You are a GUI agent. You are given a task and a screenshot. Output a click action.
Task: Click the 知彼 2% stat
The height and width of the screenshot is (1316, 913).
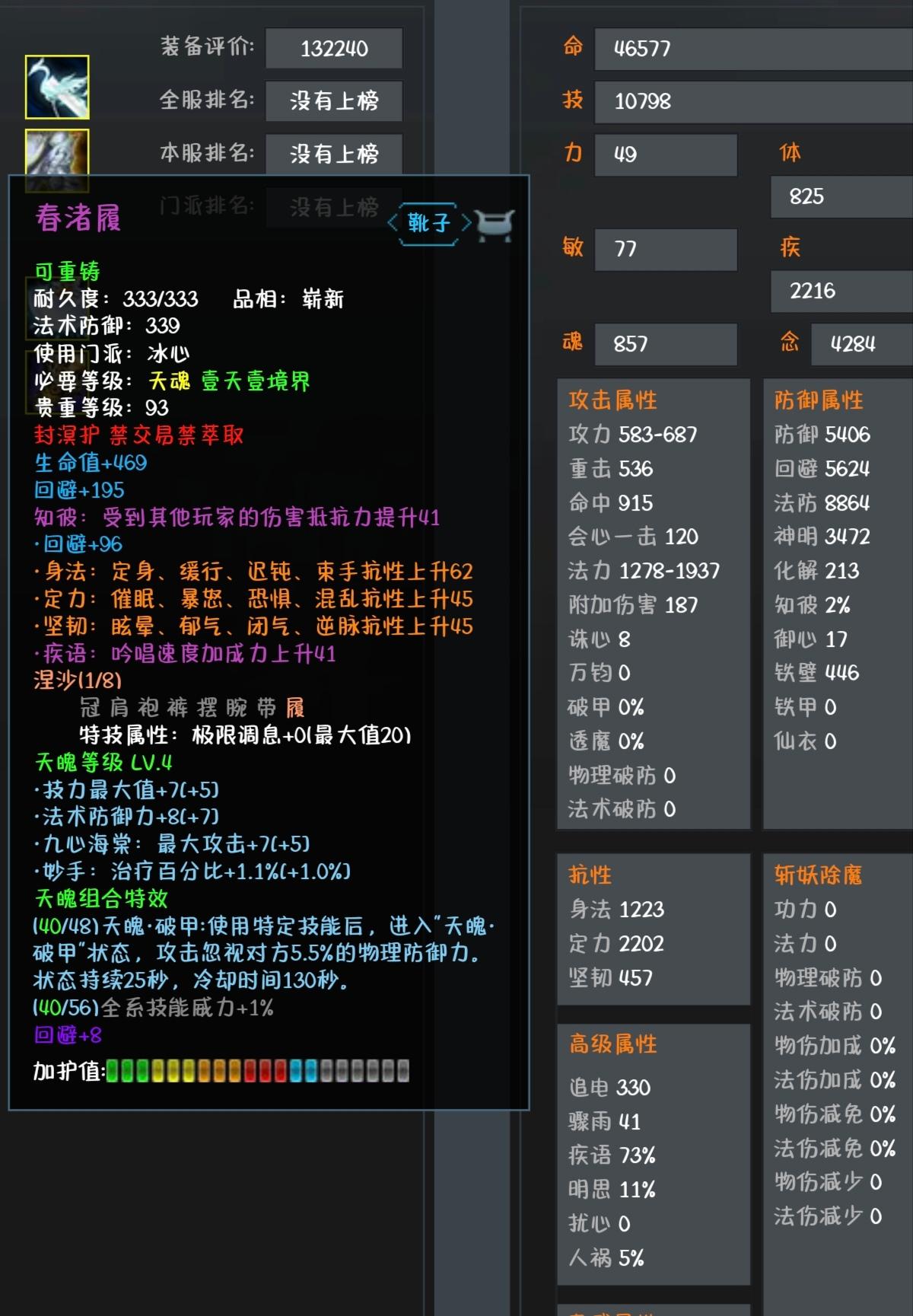[x=813, y=605]
